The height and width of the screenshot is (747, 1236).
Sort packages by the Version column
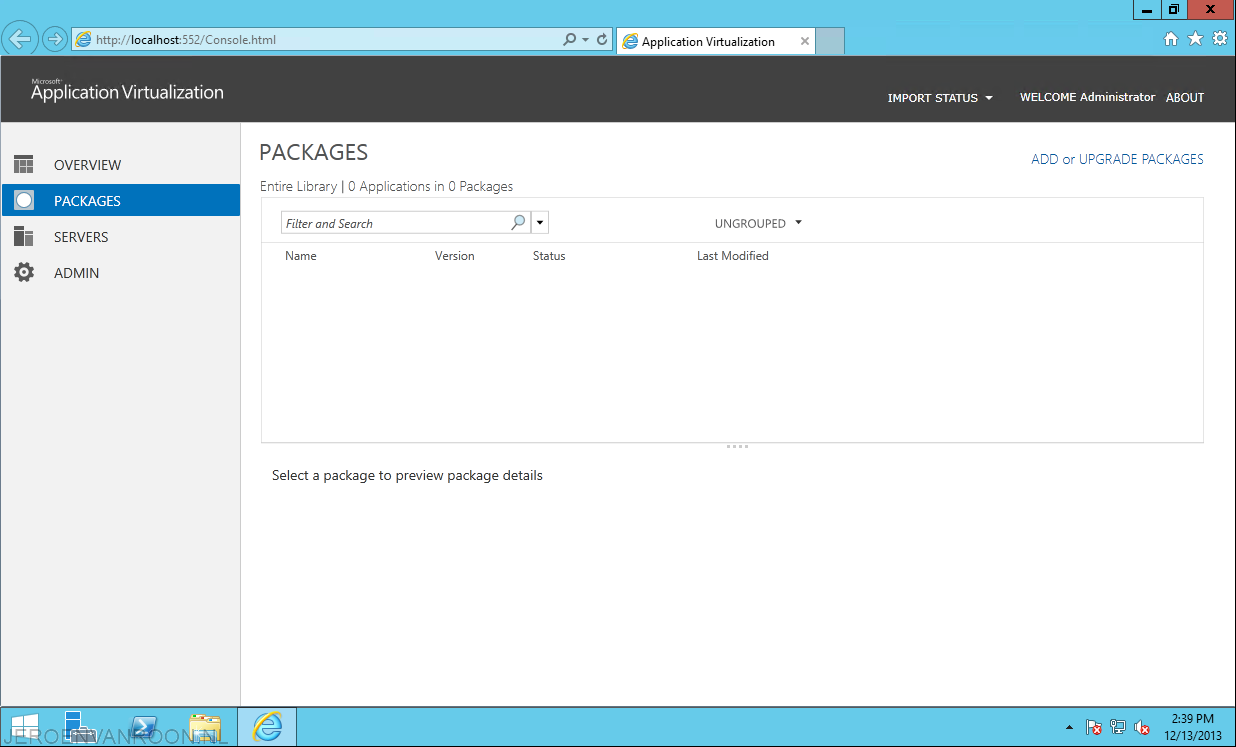pyautogui.click(x=455, y=256)
